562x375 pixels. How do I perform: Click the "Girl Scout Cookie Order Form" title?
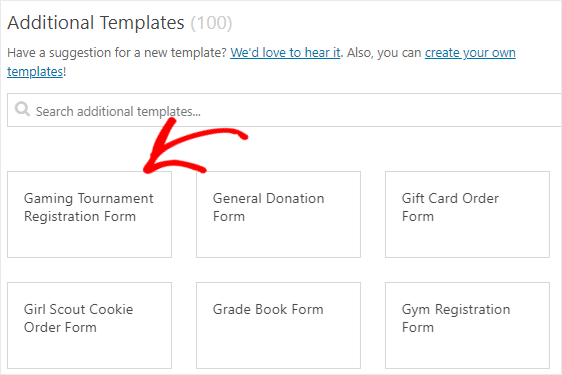coord(78,319)
